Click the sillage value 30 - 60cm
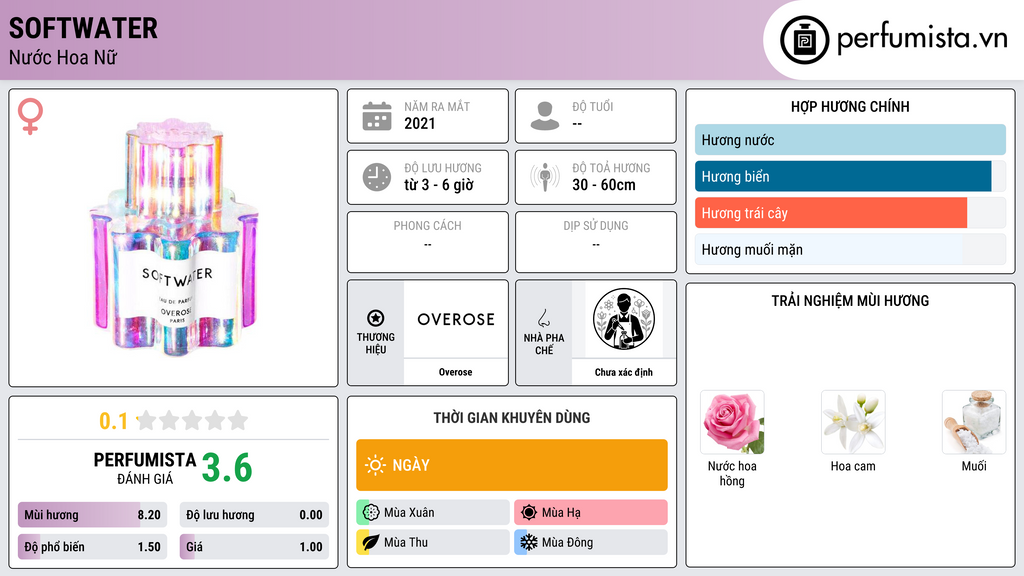Screen dimensions: 1024x576 [x=604, y=185]
